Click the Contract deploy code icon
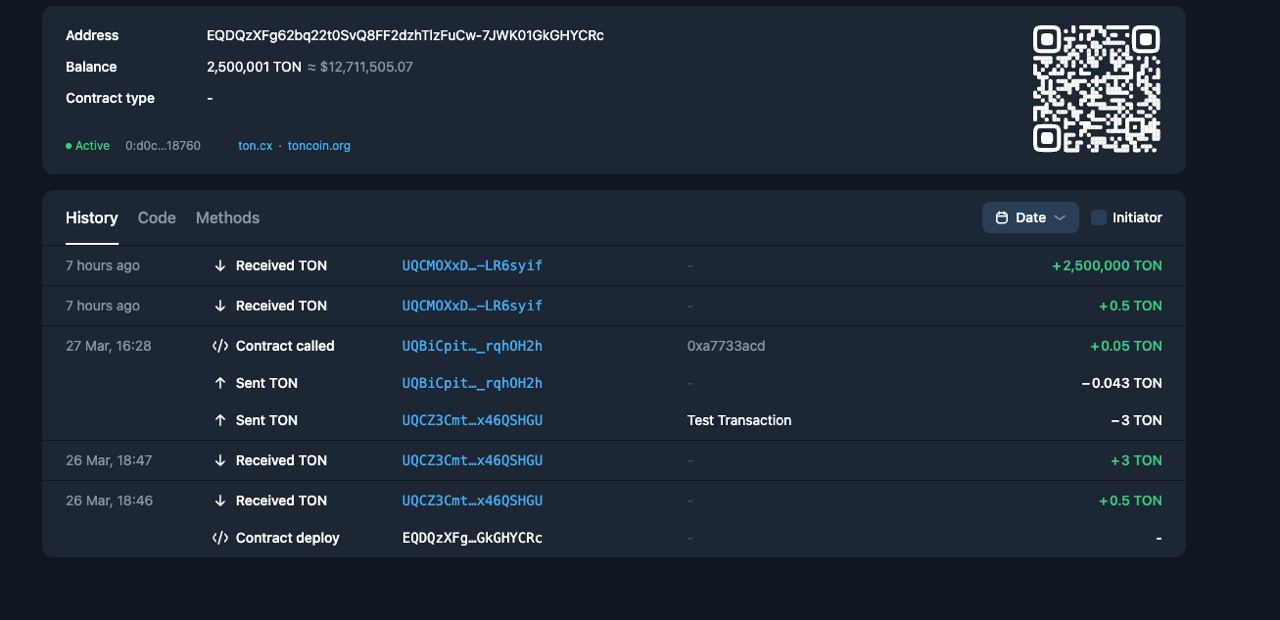Image resolution: width=1280 pixels, height=620 pixels. (220, 538)
